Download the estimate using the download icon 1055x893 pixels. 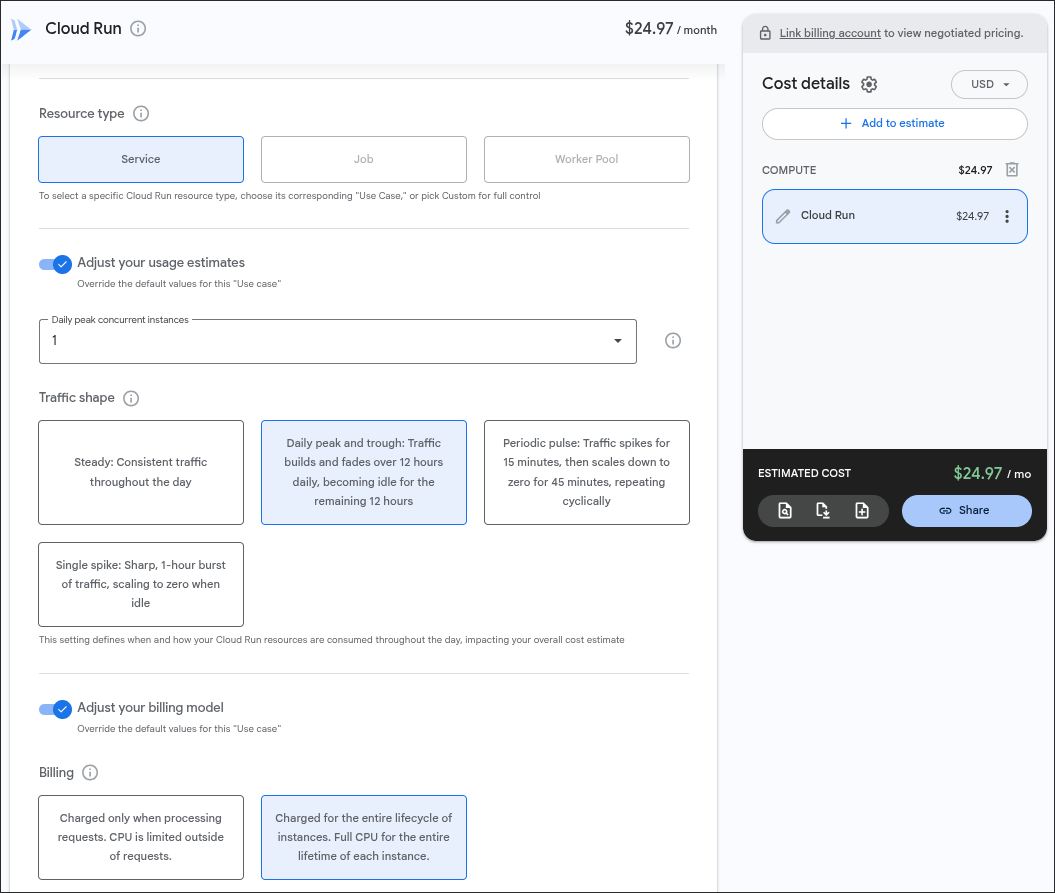823,511
